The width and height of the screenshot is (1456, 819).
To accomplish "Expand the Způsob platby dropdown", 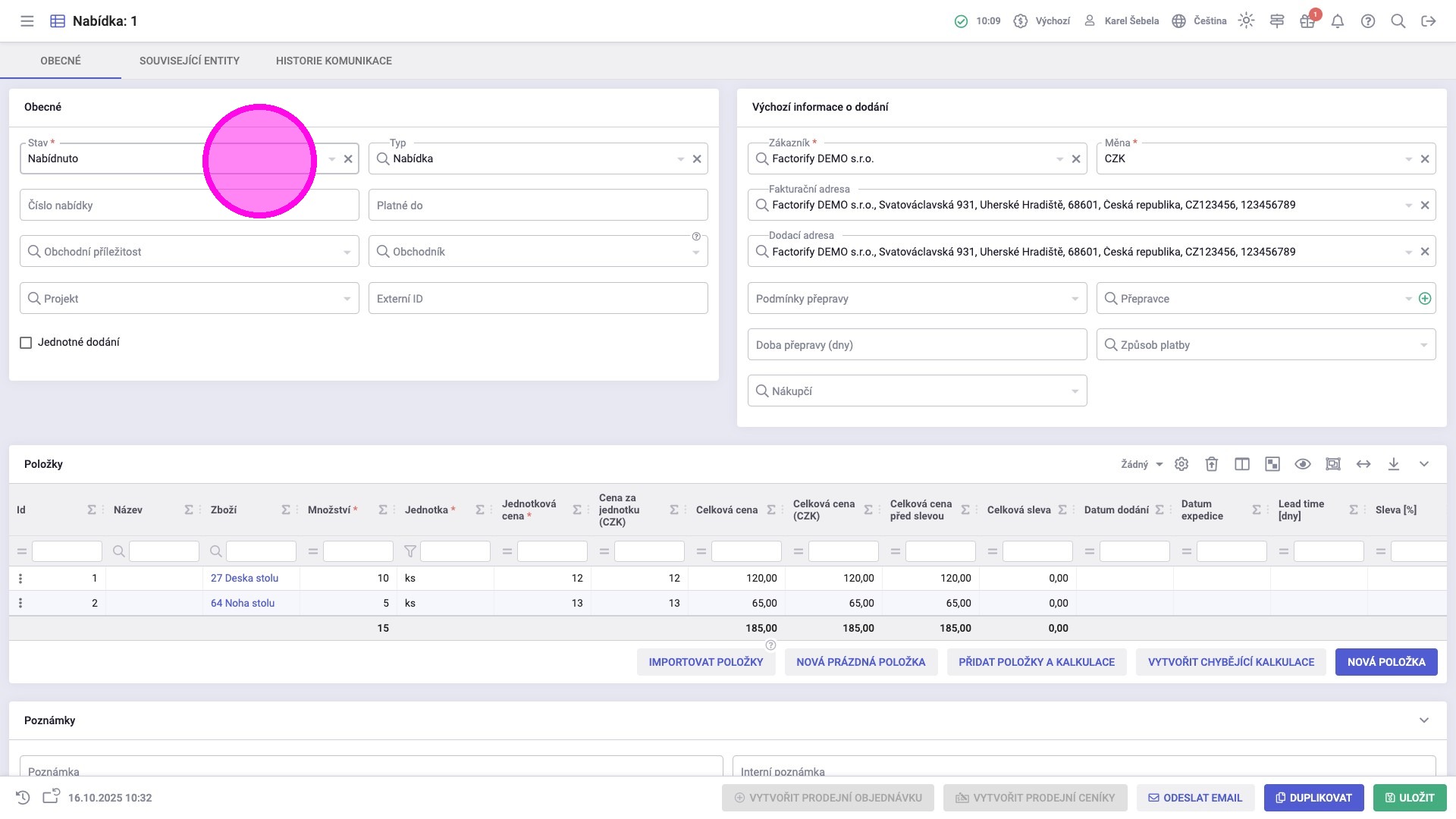I will (1423, 345).
